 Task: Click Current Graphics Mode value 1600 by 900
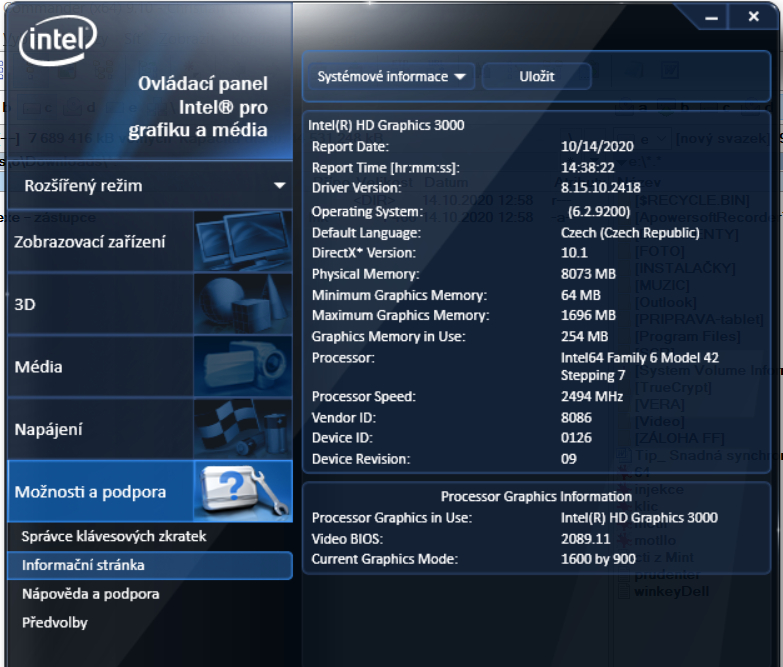(598, 559)
